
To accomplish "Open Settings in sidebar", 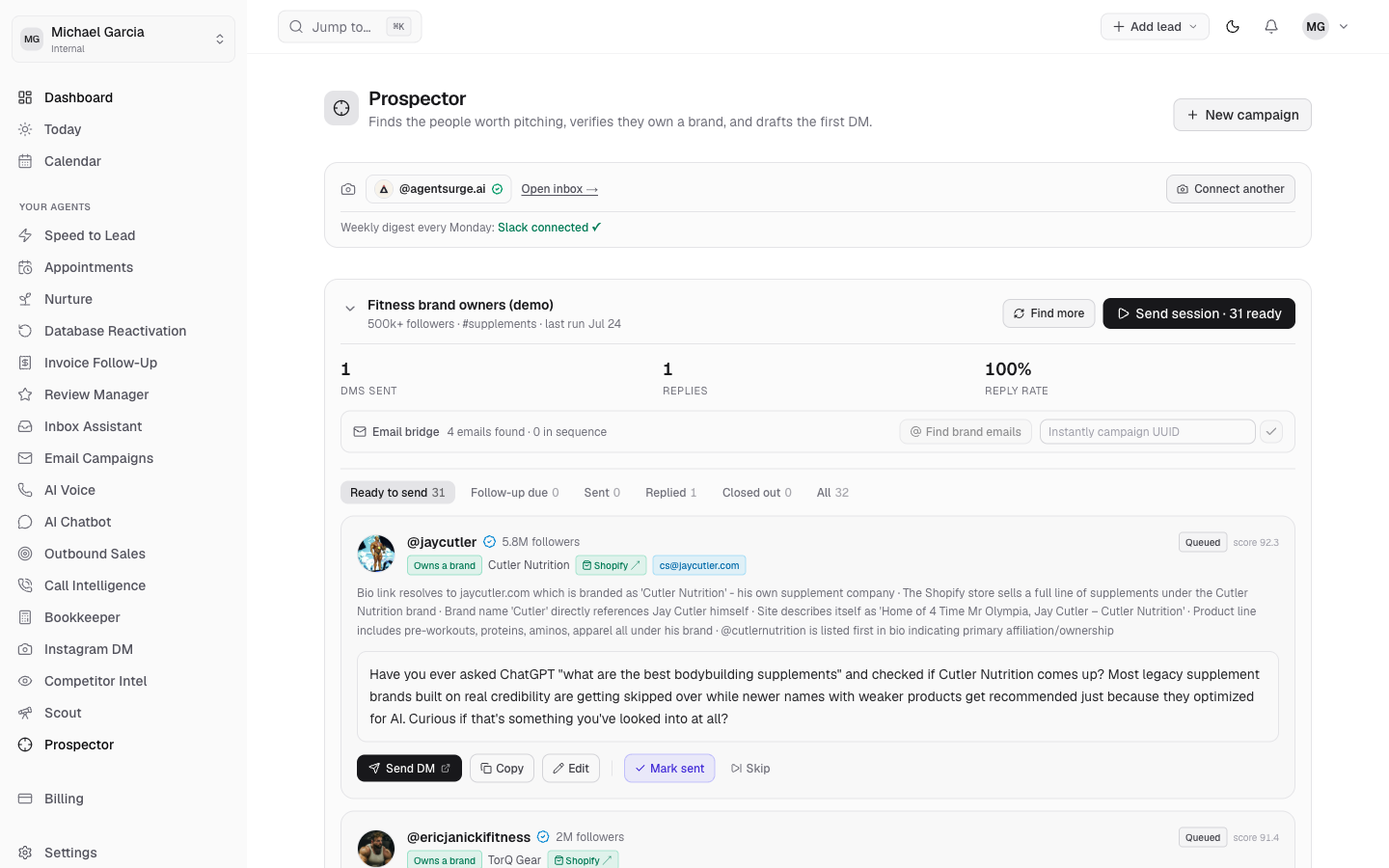I will pyautogui.click(x=123, y=853).
